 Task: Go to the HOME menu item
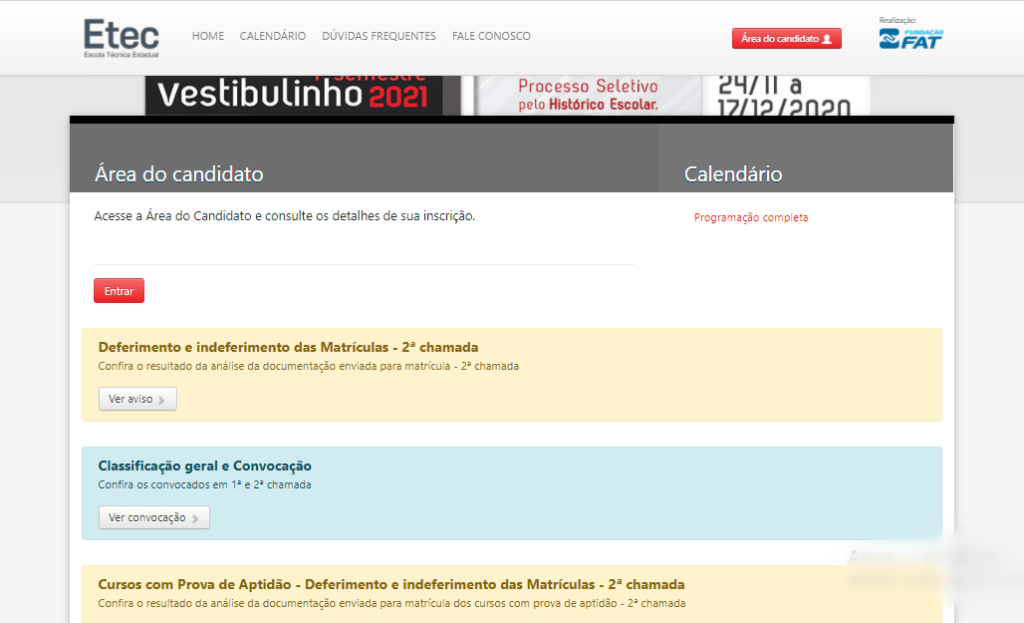(x=207, y=36)
